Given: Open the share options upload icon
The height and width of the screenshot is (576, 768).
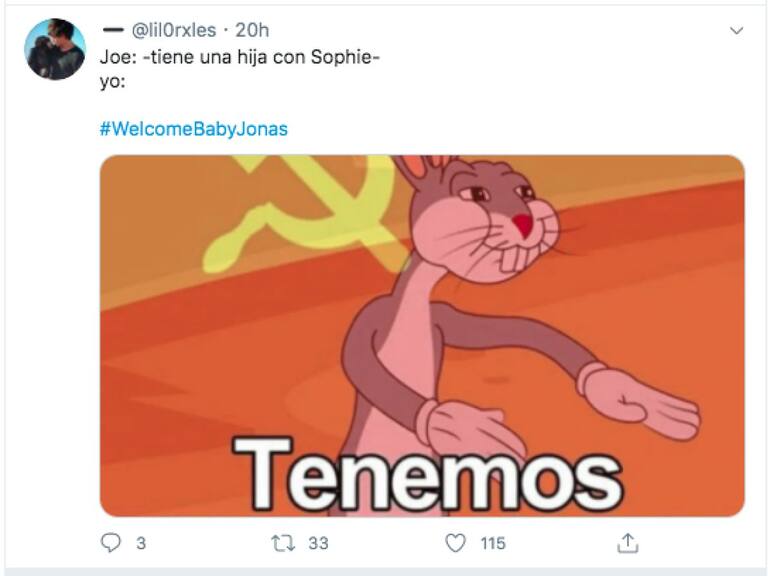Looking at the screenshot, I should 627,543.
